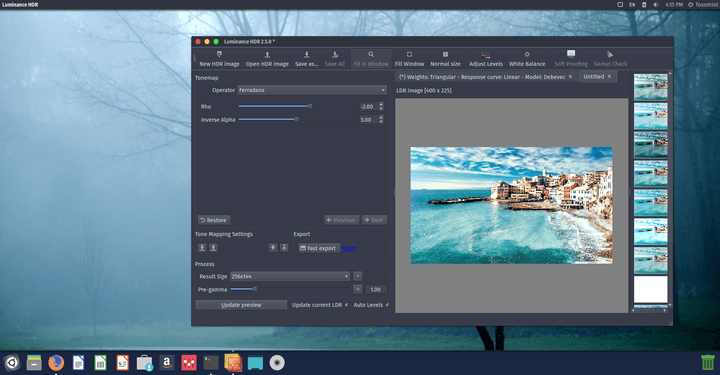Select the sixth preview thumbnail
This screenshot has height=375, width=720.
(651, 231)
